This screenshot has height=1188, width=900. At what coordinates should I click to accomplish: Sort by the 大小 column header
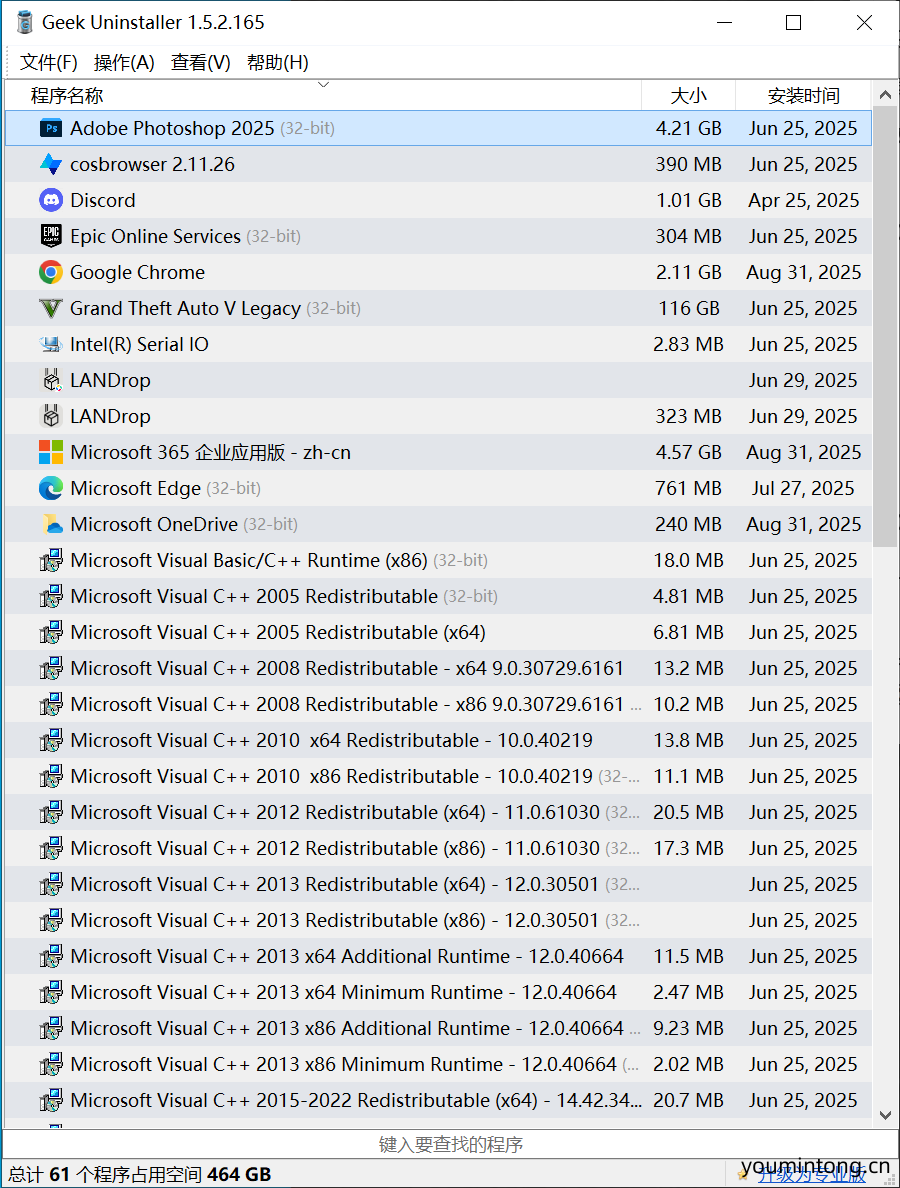(x=688, y=95)
